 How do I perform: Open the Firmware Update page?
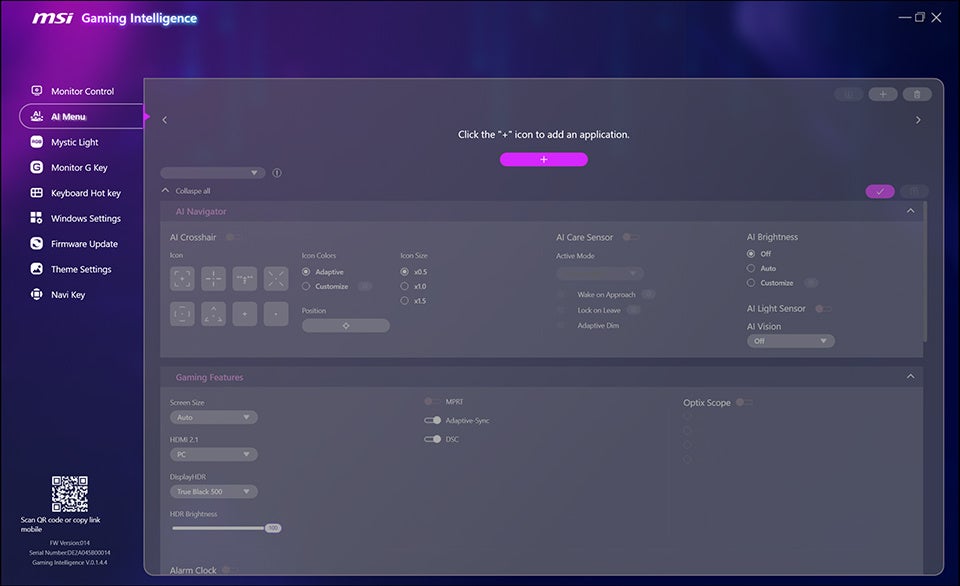[x=36, y=243]
